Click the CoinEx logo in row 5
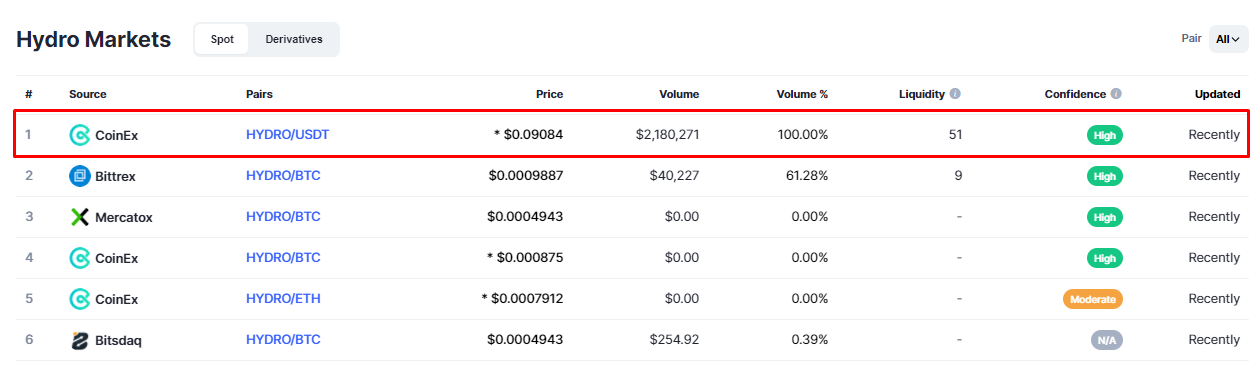 point(79,299)
